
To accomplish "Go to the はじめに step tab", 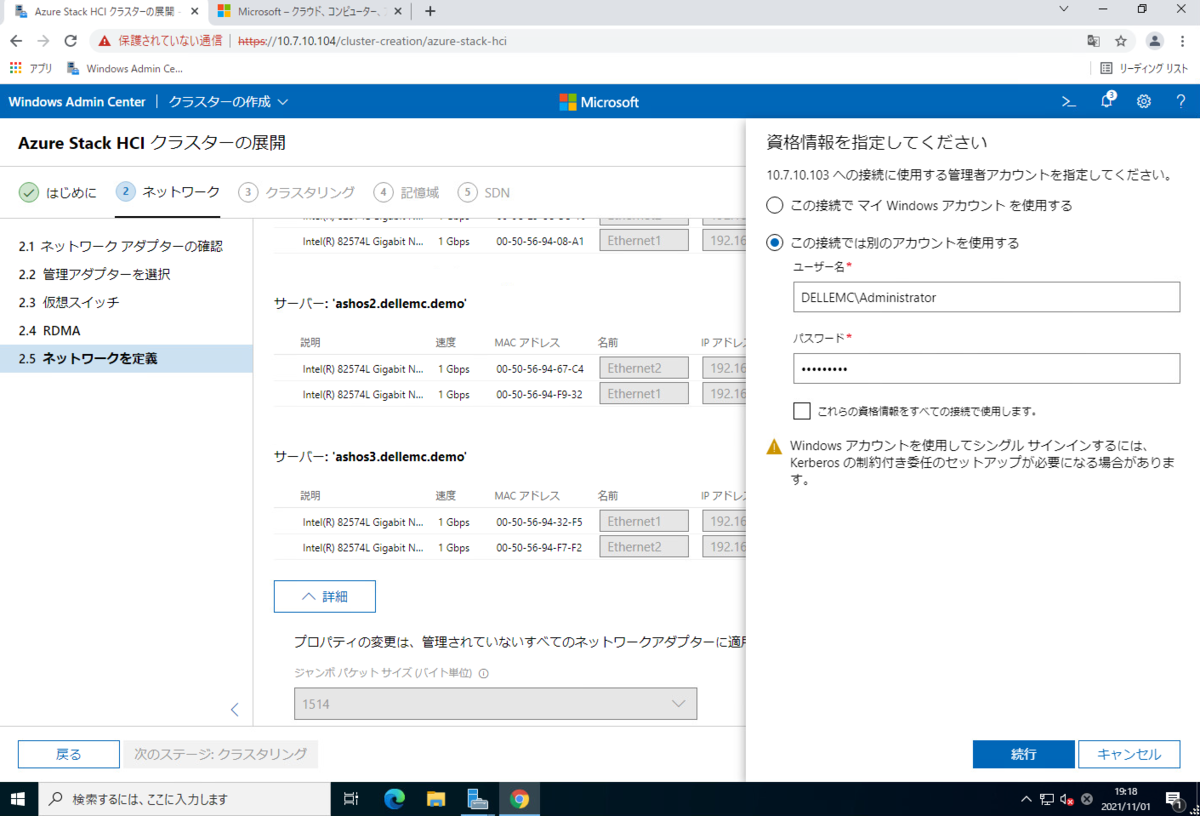I will 58,193.
